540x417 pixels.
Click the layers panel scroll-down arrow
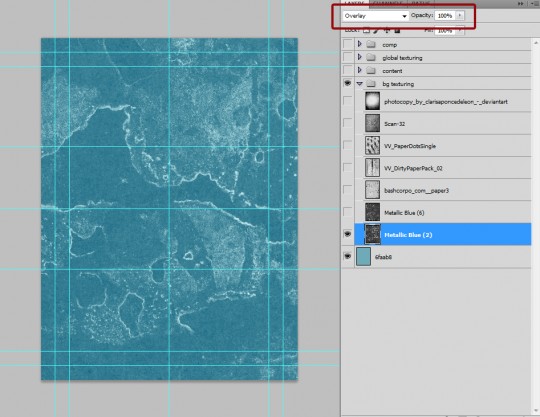tap(536, 410)
